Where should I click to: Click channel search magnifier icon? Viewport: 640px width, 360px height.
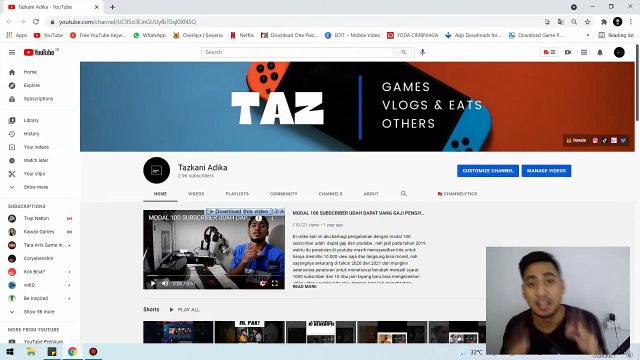[404, 193]
